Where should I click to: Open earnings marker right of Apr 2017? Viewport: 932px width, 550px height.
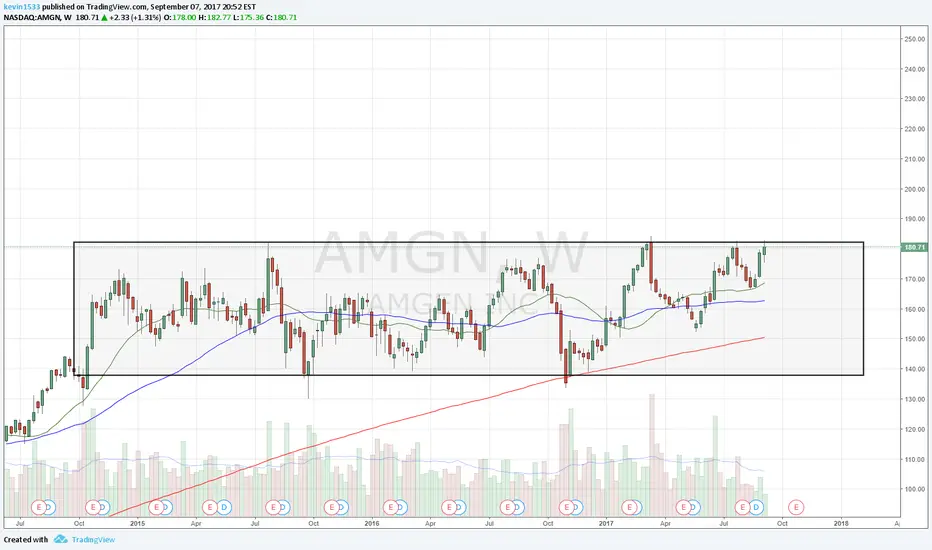[684, 507]
